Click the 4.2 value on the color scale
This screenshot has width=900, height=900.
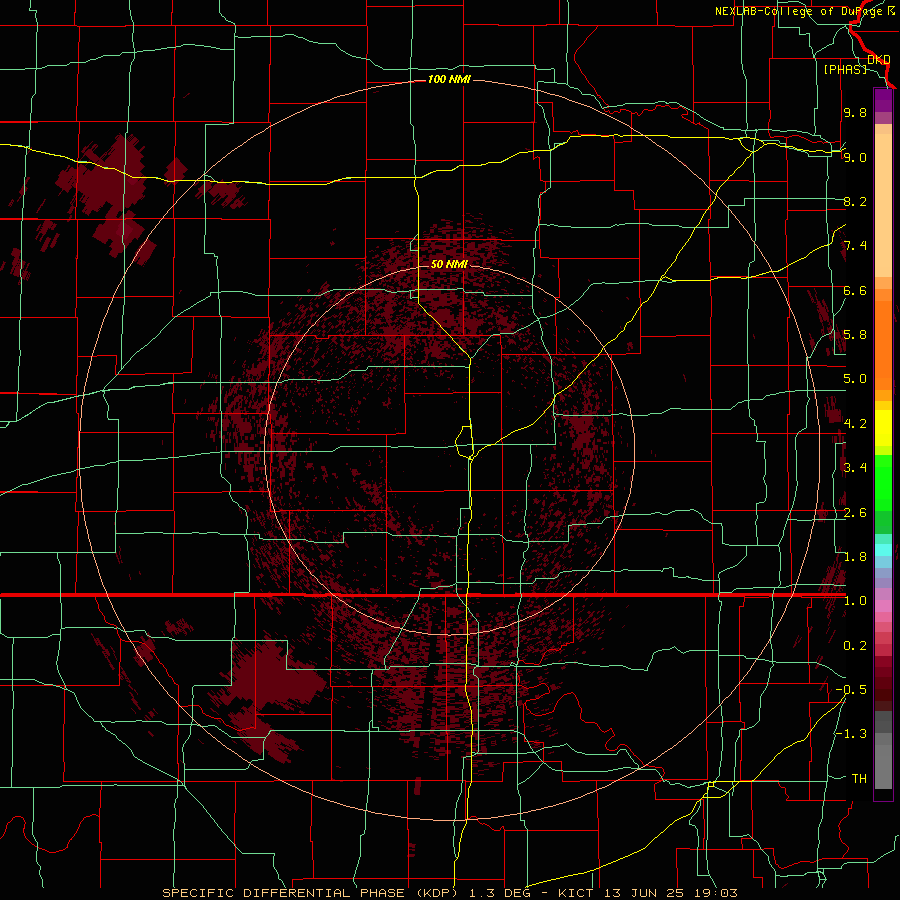(x=855, y=424)
